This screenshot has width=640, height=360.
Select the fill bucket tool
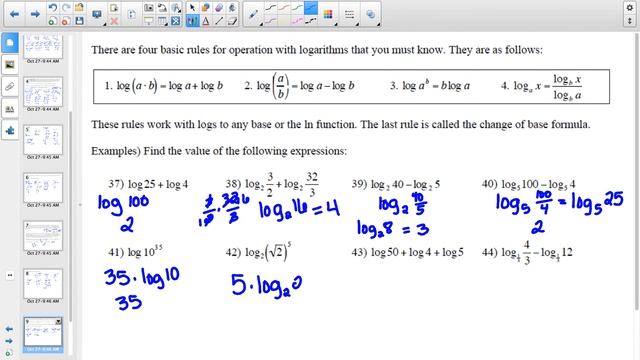[232, 8]
